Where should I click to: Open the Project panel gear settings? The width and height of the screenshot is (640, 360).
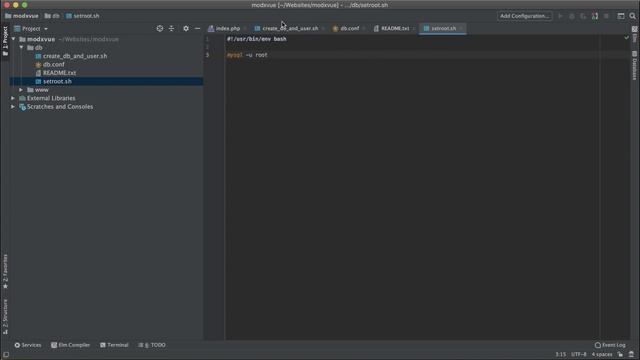(x=186, y=29)
